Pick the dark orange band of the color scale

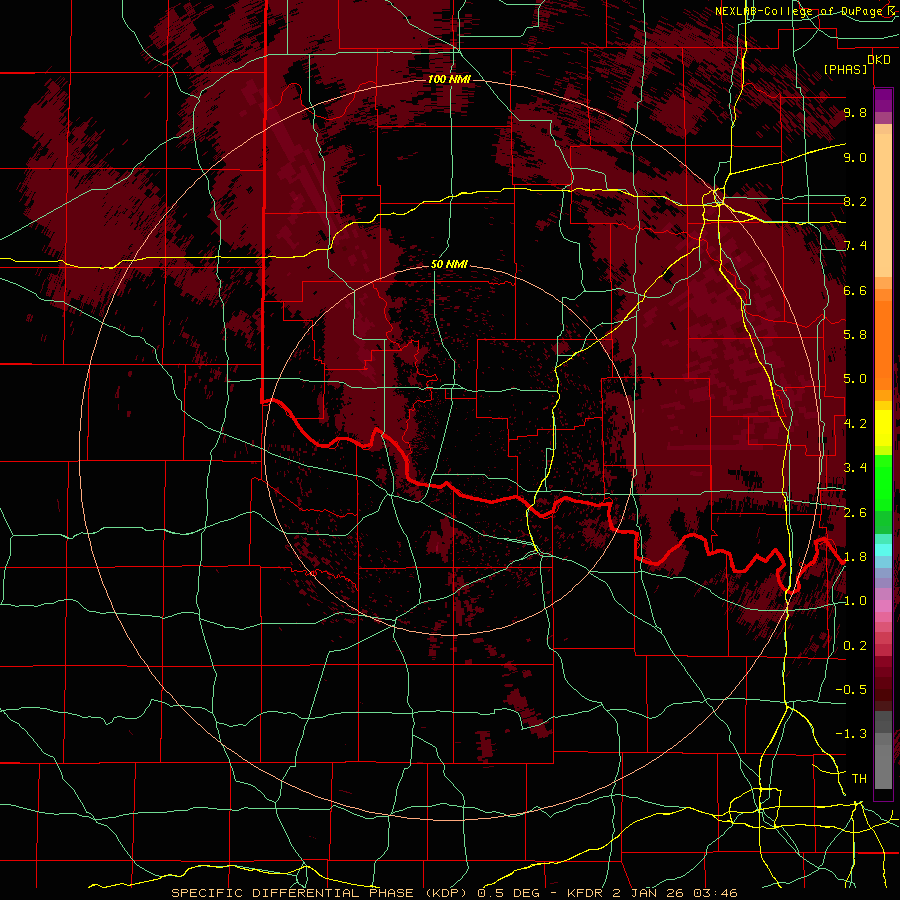pyautogui.click(x=883, y=344)
